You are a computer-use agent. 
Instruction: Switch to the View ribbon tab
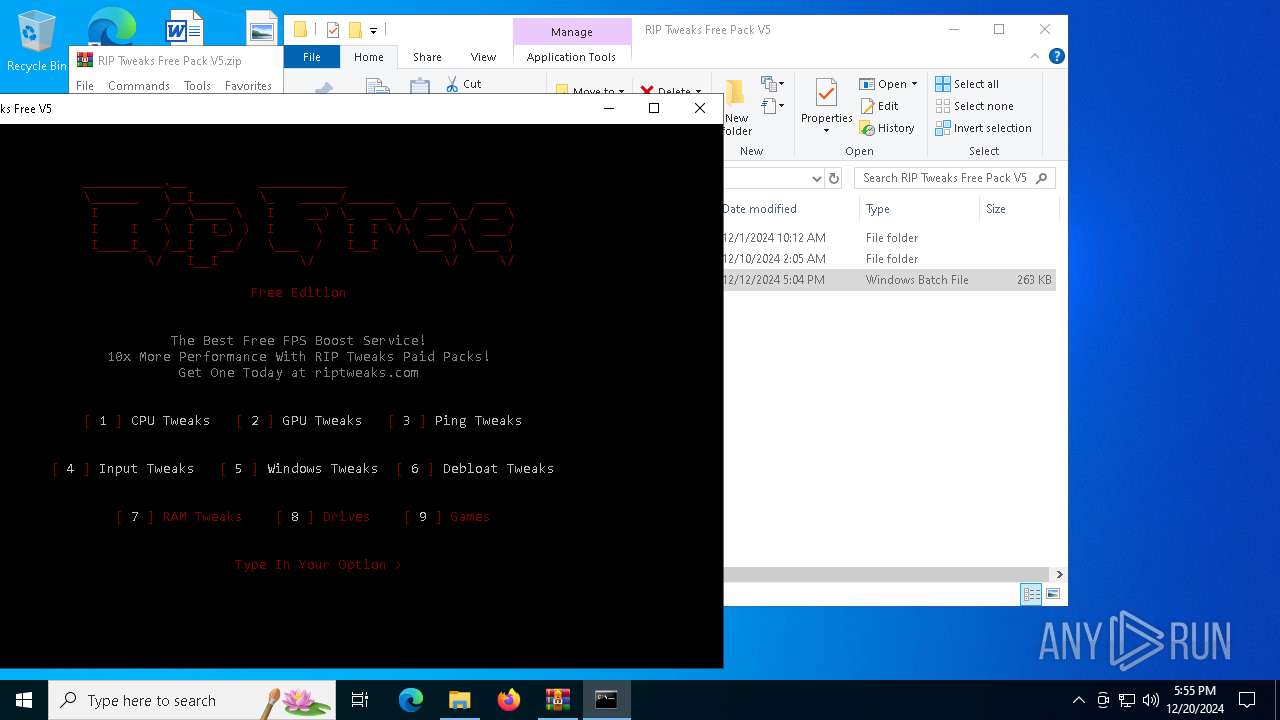click(483, 57)
